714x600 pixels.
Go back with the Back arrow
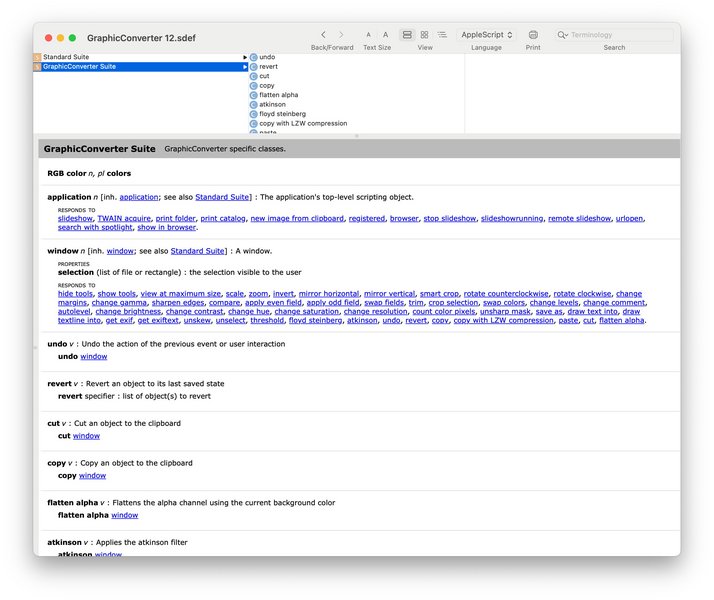coord(323,35)
